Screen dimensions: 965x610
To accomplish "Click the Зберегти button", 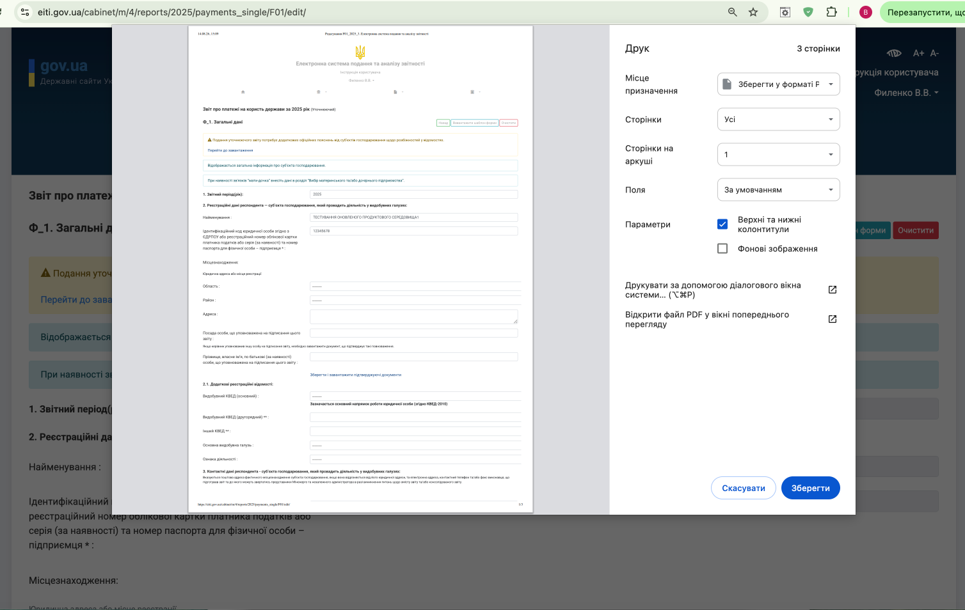I will click(x=811, y=488).
